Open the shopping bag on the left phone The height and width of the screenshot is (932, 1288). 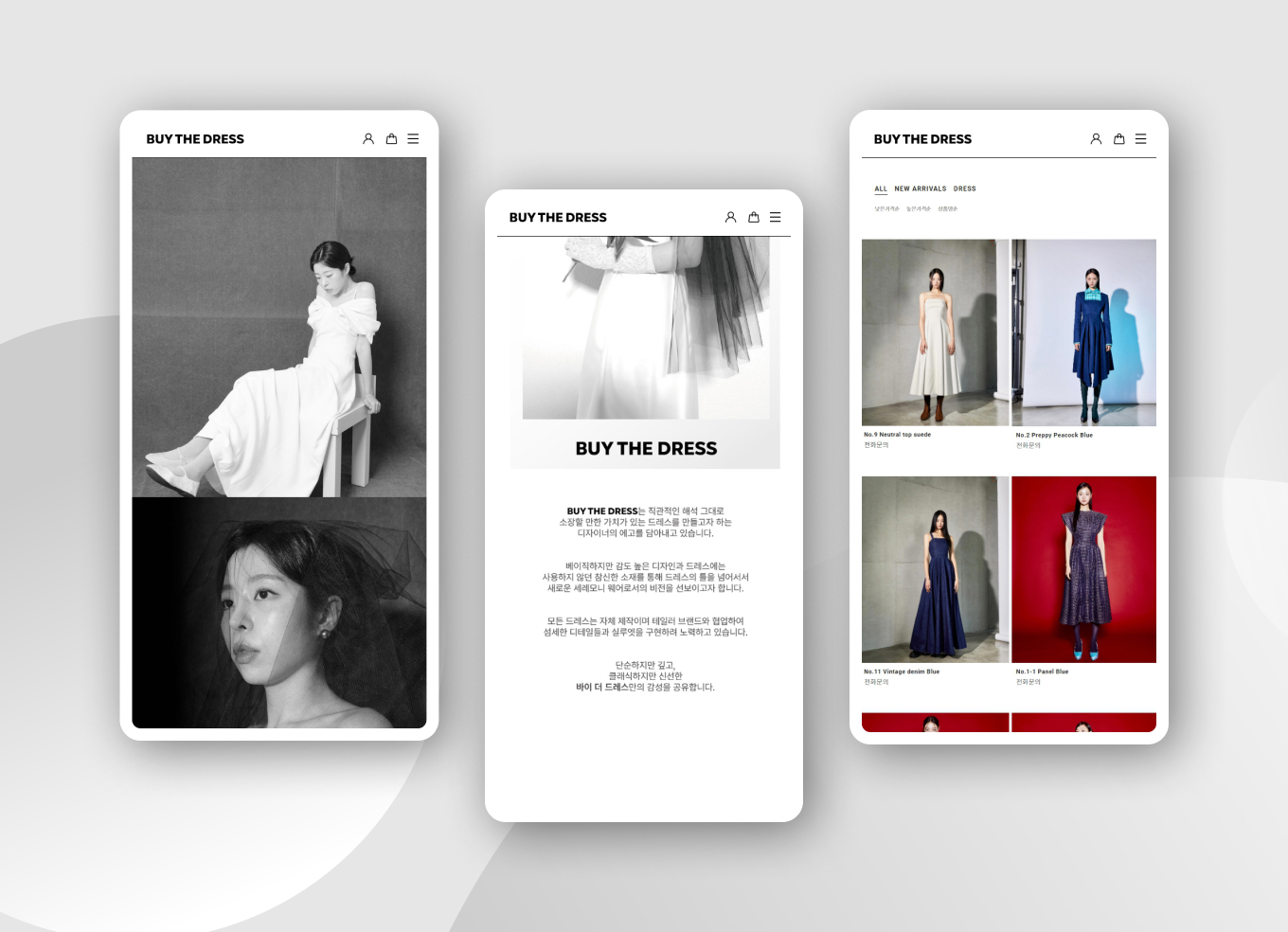pyautogui.click(x=391, y=138)
